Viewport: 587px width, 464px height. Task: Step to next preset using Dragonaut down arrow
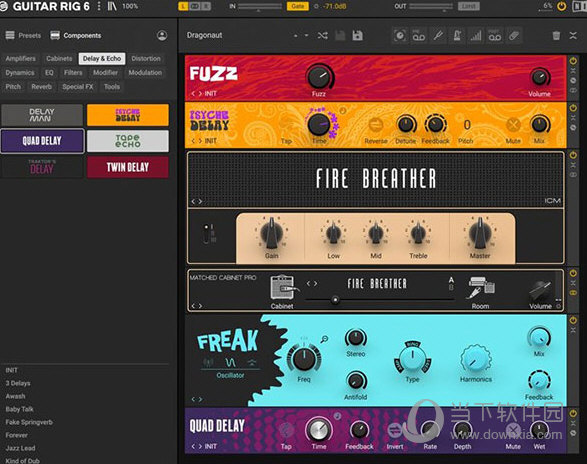click(x=307, y=36)
